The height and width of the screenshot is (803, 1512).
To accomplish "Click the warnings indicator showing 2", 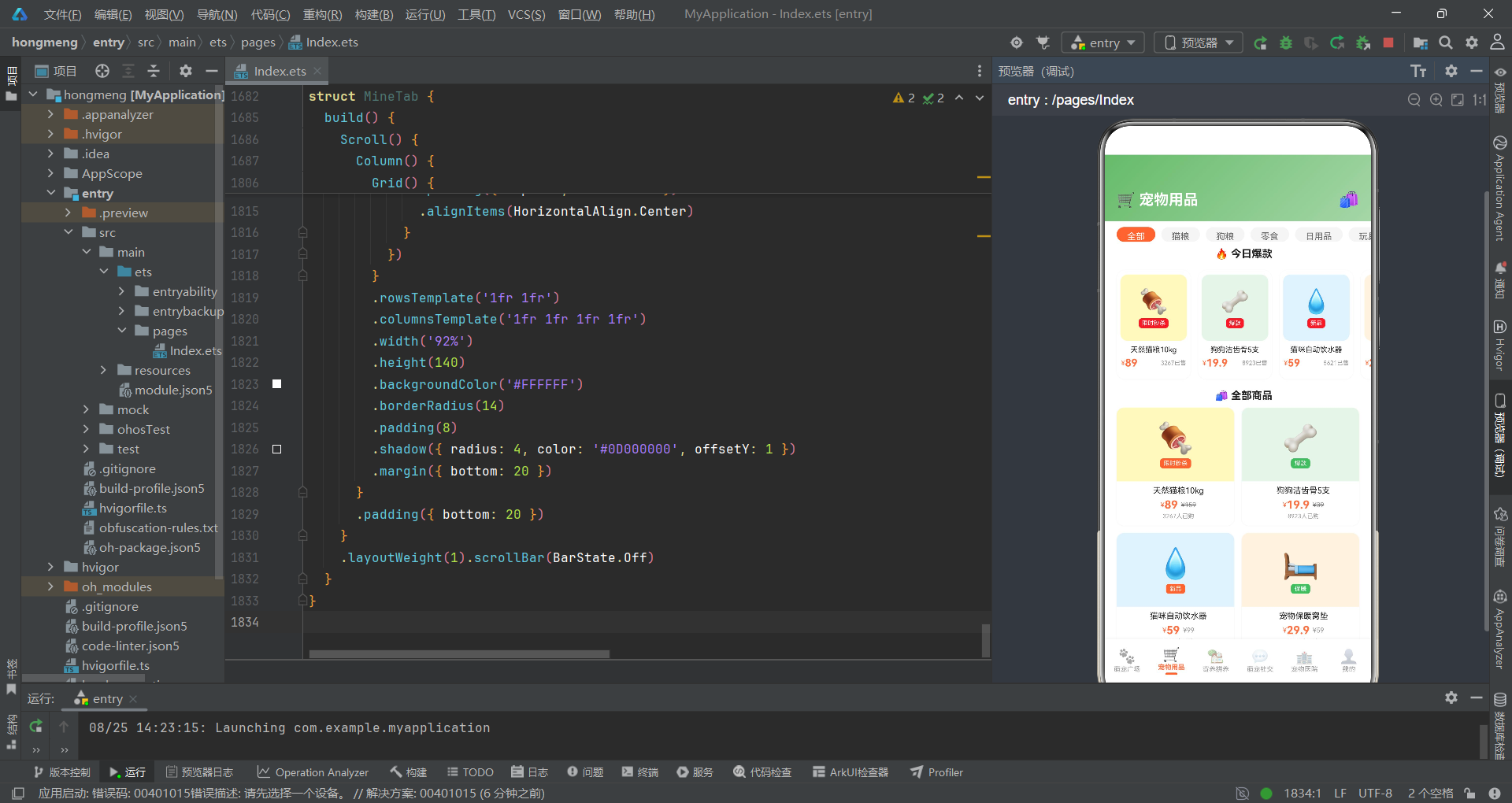I will 904,98.
